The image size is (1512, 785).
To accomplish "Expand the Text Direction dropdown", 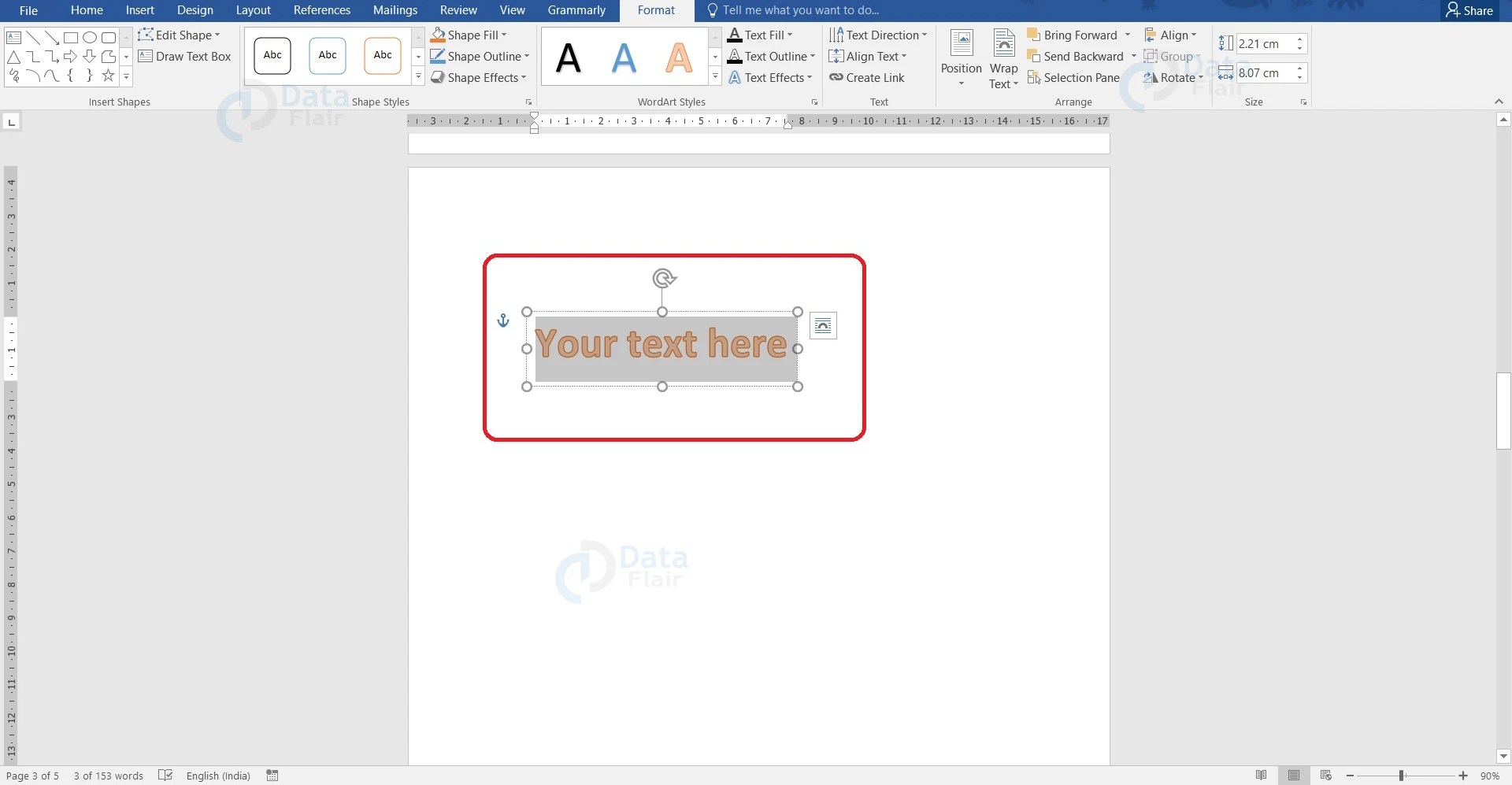I will click(x=878, y=35).
